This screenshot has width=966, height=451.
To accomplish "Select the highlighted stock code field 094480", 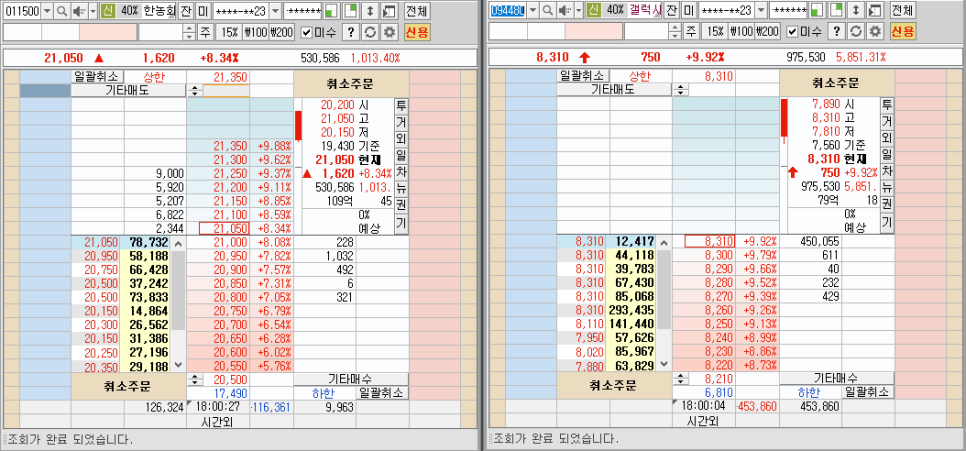I will pos(508,10).
